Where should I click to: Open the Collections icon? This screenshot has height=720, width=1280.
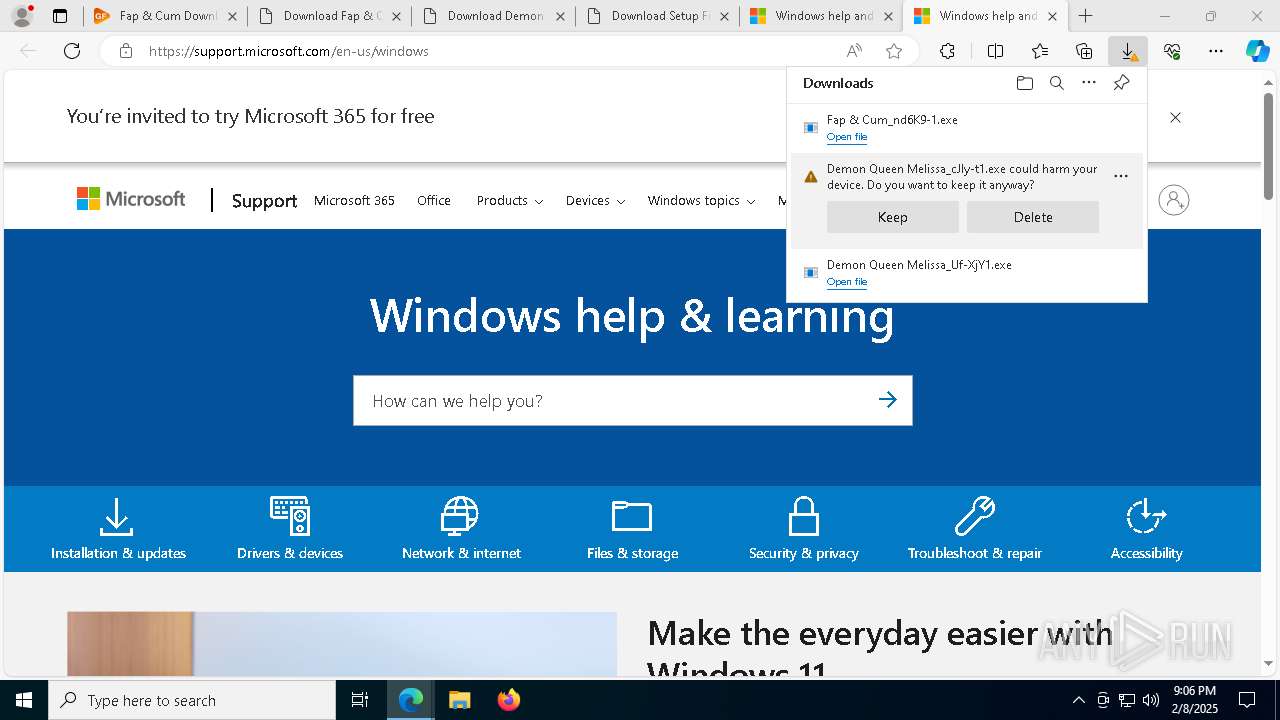1084,51
